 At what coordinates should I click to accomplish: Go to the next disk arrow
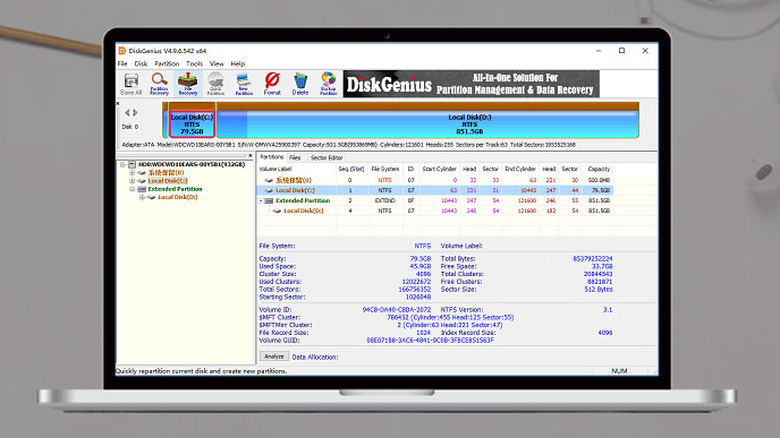point(135,112)
